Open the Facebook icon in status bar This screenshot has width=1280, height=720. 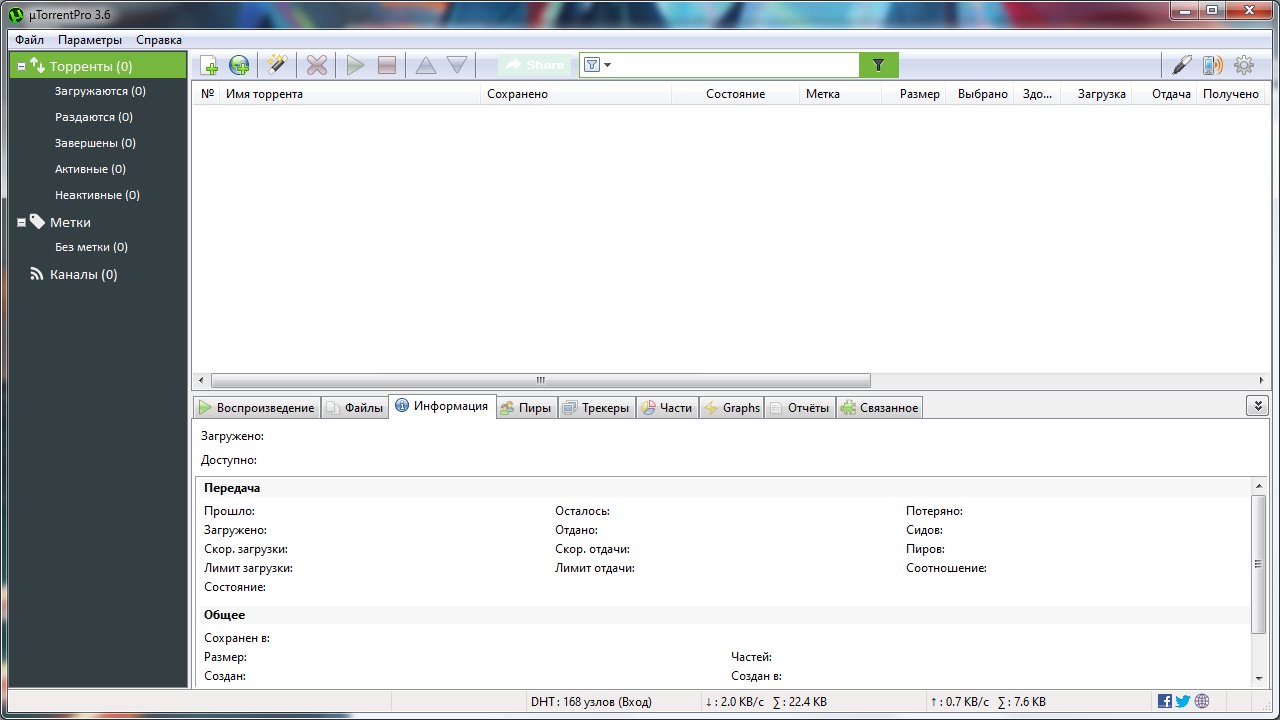tap(1164, 702)
